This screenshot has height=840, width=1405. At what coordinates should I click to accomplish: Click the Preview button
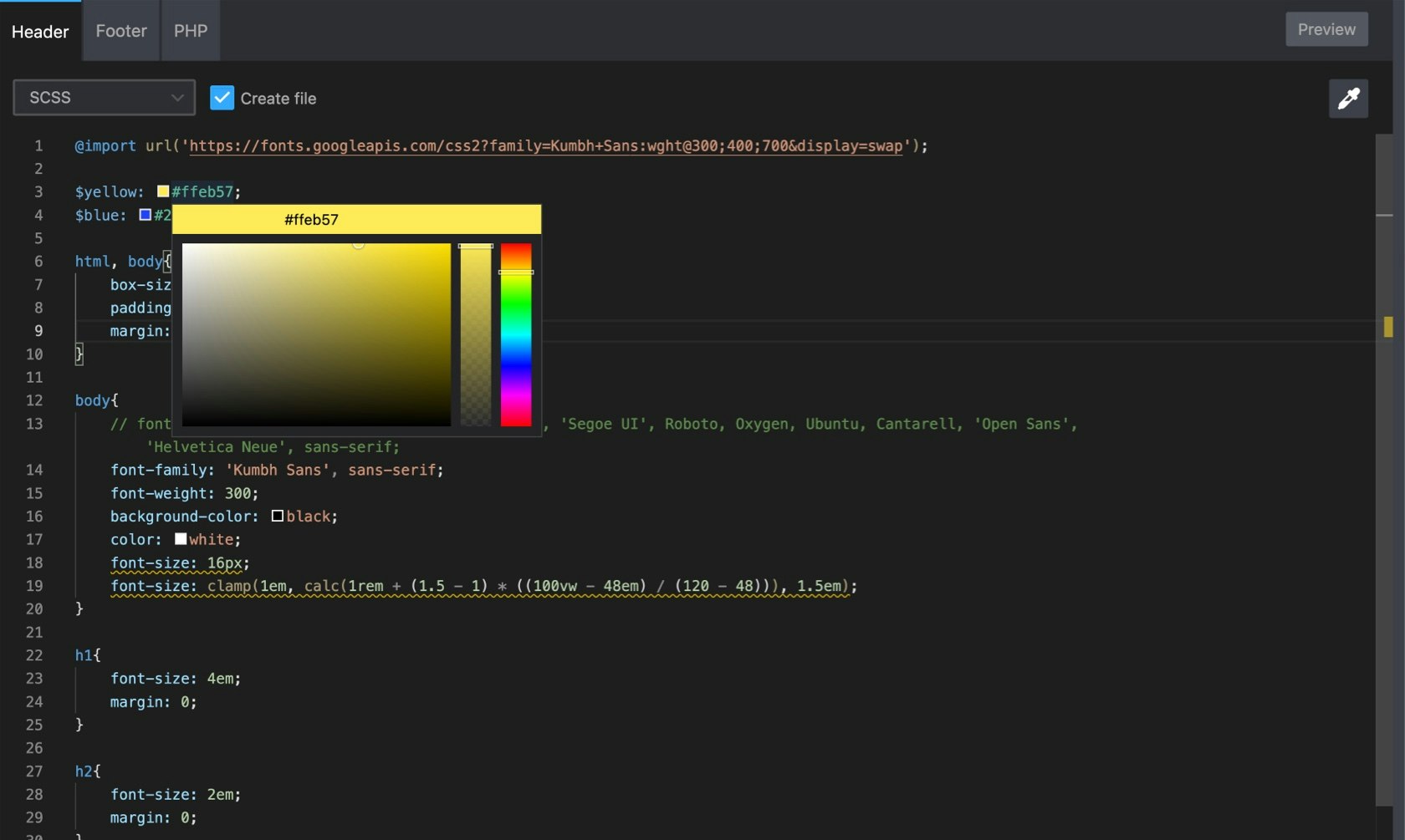pyautogui.click(x=1326, y=28)
